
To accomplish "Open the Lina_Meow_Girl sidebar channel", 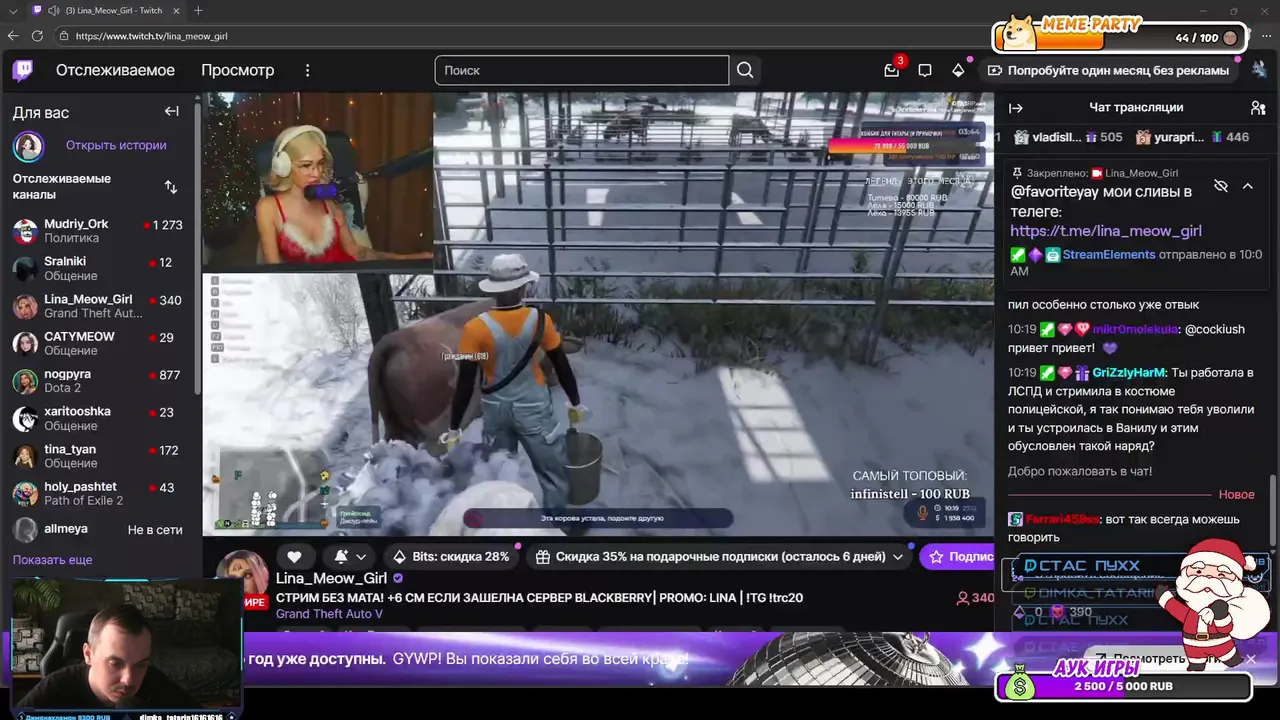I will coord(98,306).
